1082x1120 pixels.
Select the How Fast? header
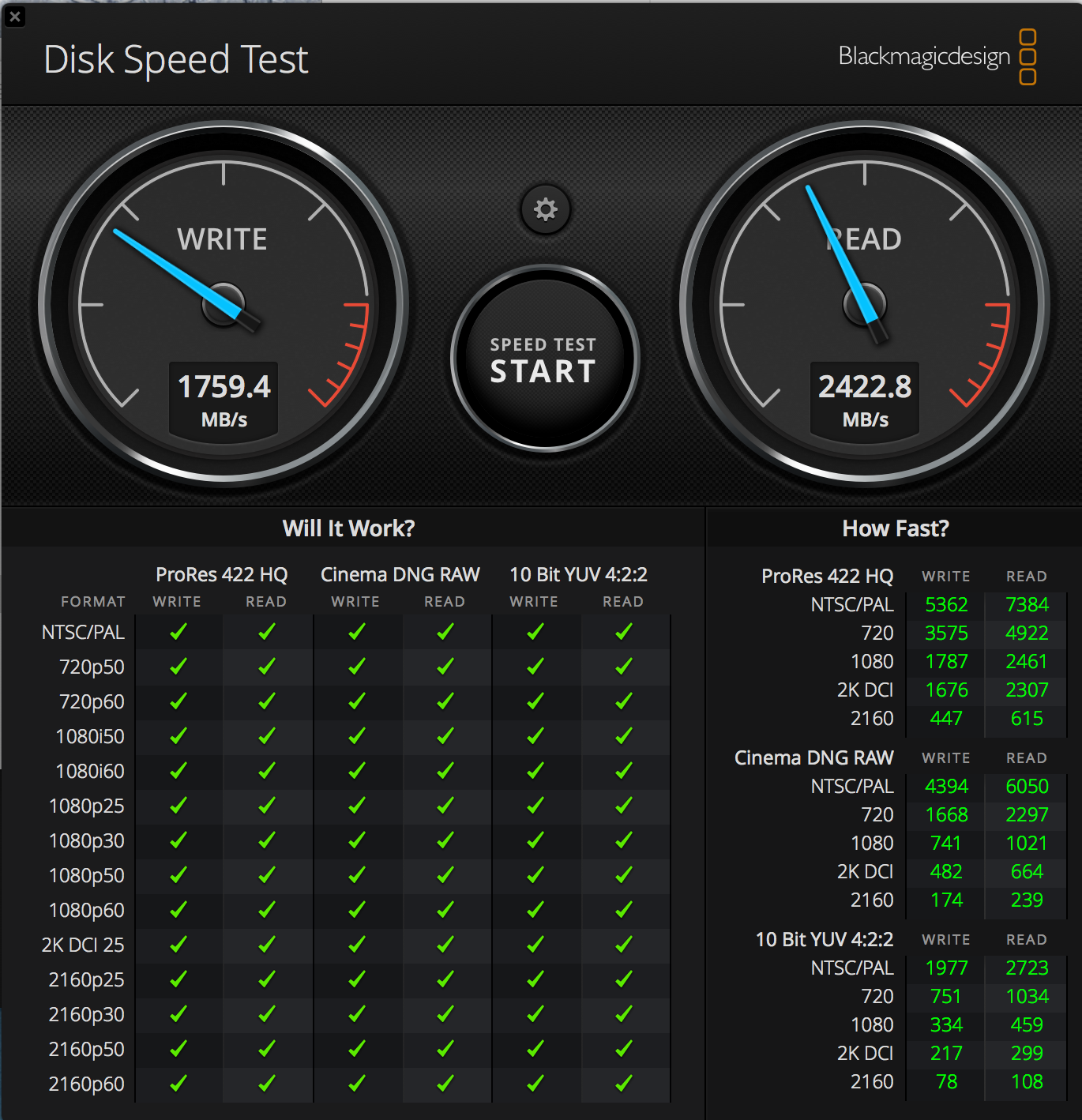896,528
